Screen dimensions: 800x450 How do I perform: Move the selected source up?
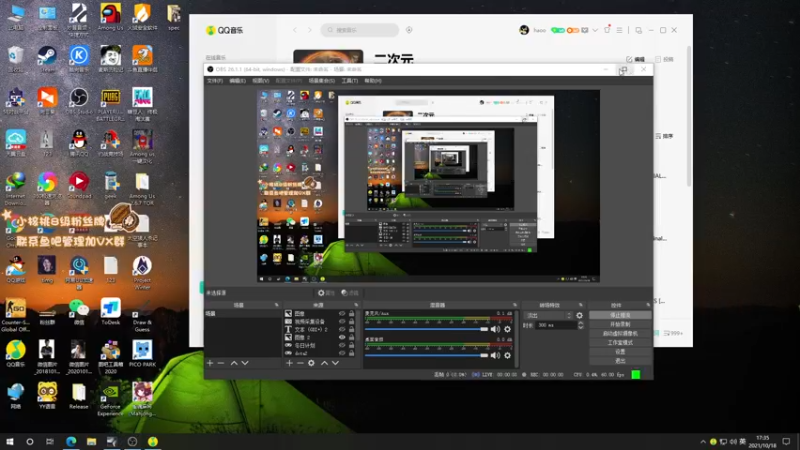point(324,363)
